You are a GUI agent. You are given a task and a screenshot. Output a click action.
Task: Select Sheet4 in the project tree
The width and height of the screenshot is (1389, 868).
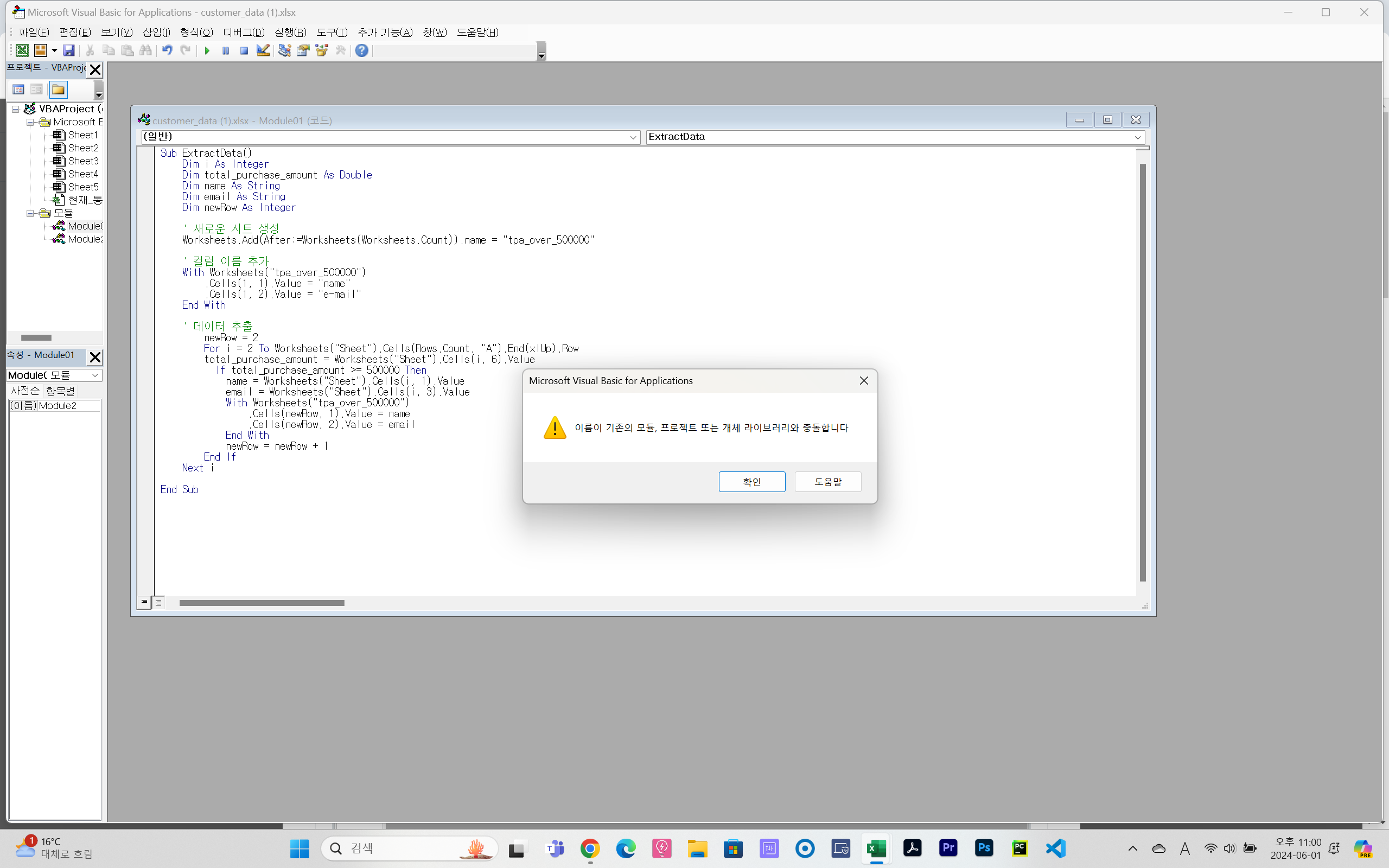click(x=76, y=174)
